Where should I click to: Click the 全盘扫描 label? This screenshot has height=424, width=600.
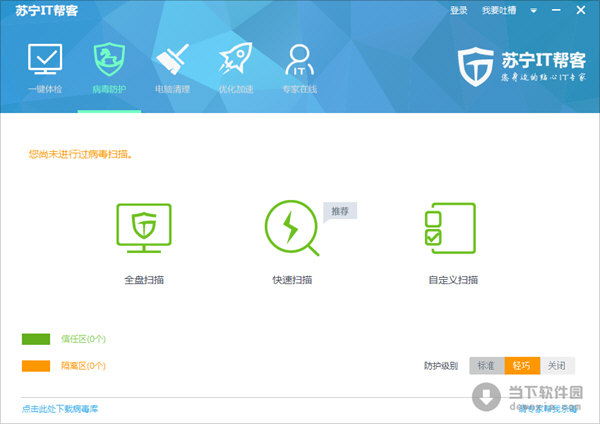144,280
